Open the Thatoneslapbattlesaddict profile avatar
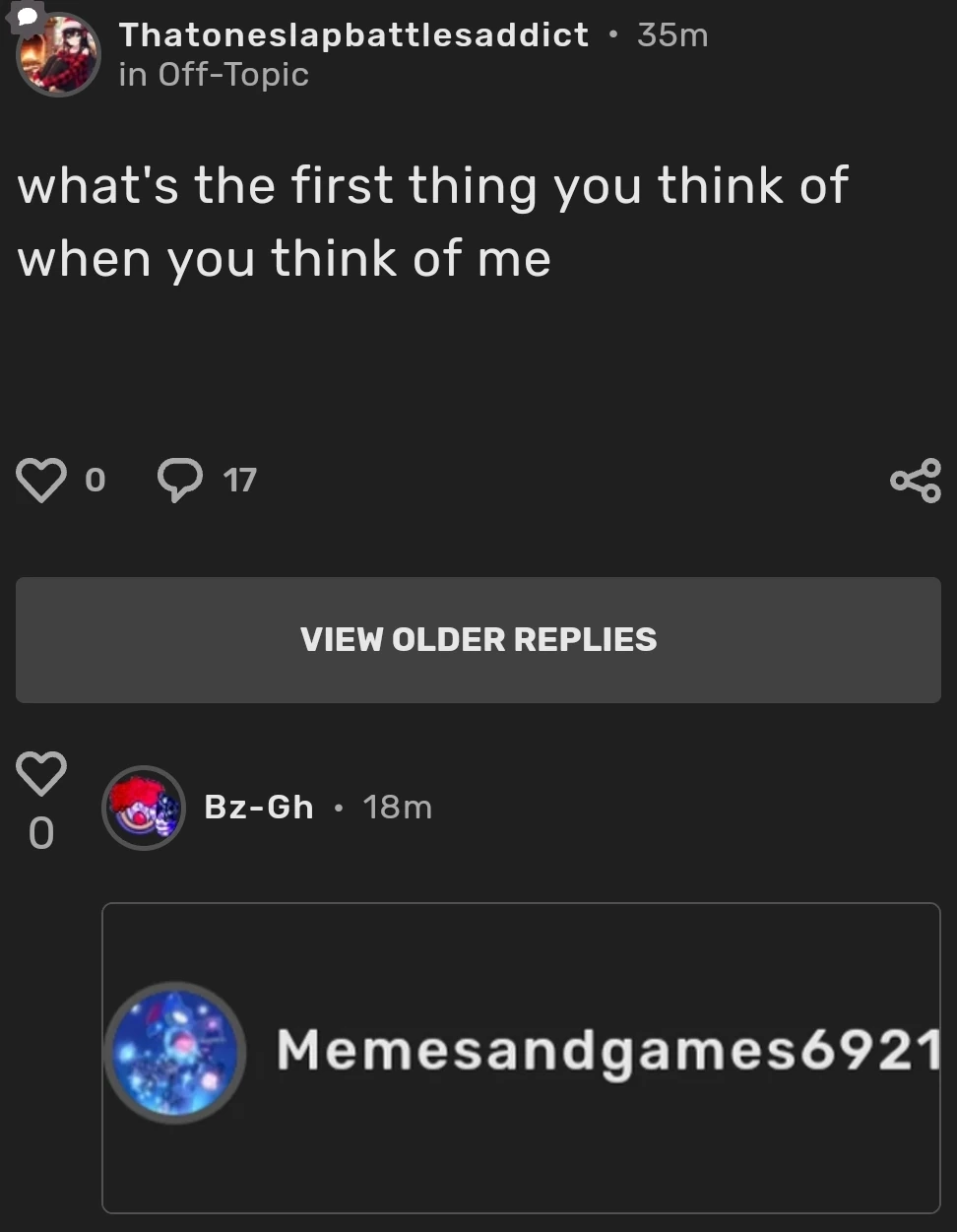 click(x=59, y=56)
